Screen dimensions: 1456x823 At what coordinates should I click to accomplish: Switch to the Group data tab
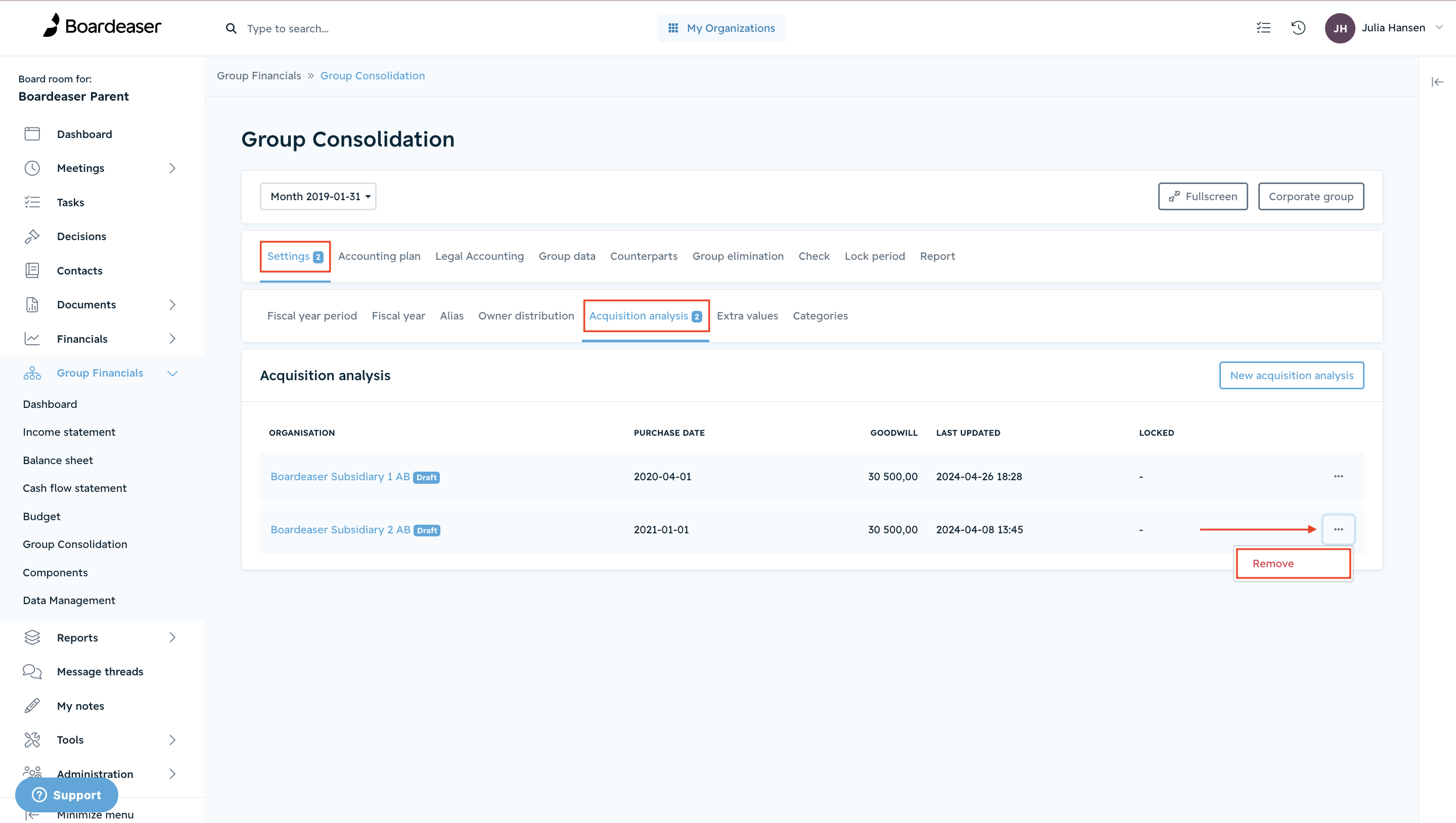click(x=567, y=257)
